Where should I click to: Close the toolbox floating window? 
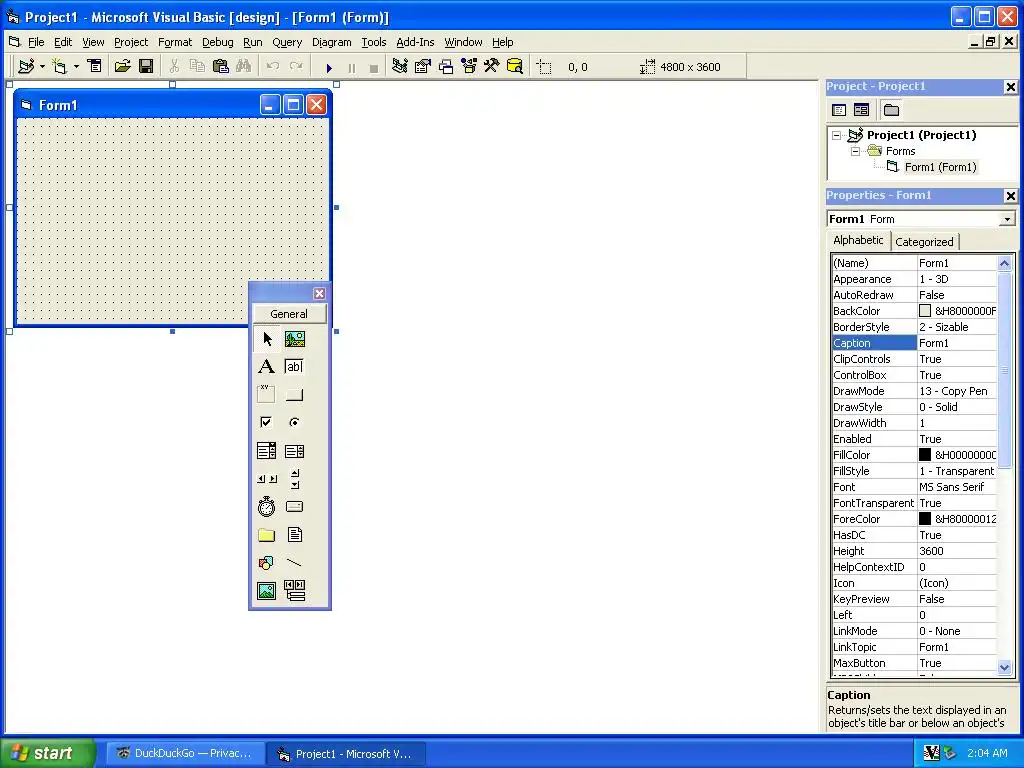point(319,293)
